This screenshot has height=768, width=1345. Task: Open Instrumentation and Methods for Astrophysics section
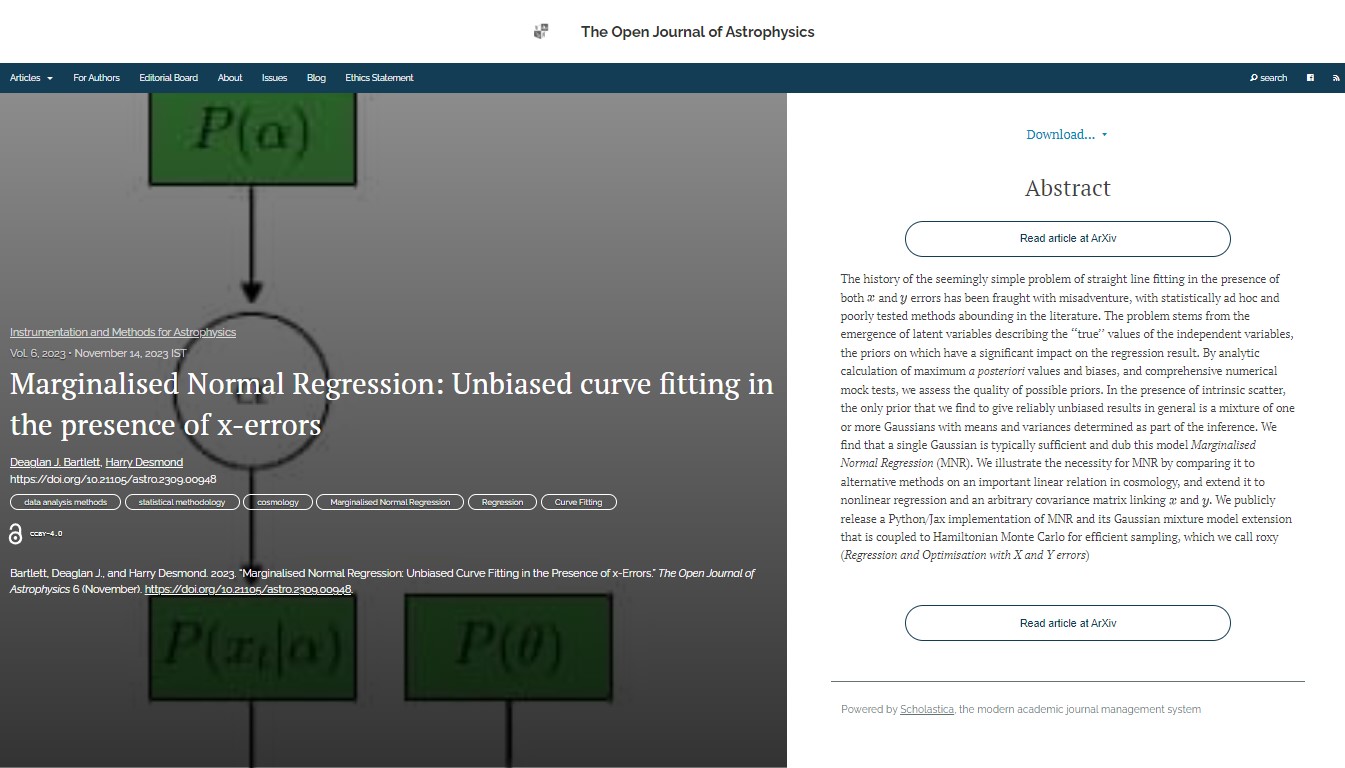point(123,332)
